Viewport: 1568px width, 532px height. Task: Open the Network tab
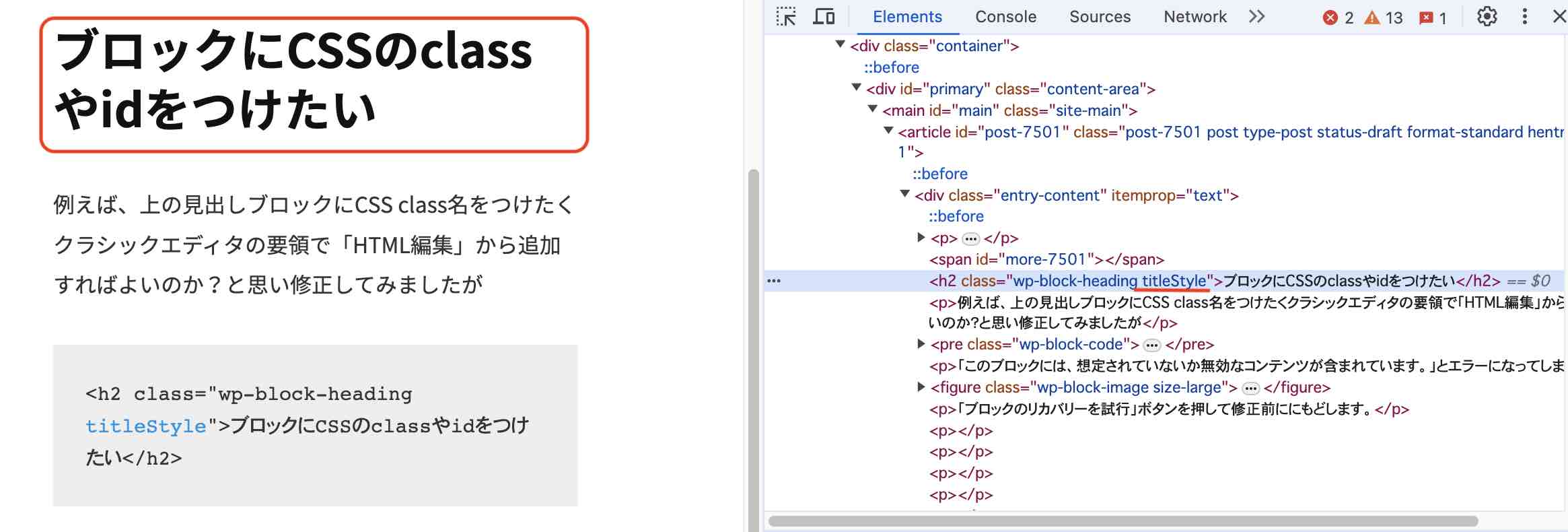(x=1195, y=17)
